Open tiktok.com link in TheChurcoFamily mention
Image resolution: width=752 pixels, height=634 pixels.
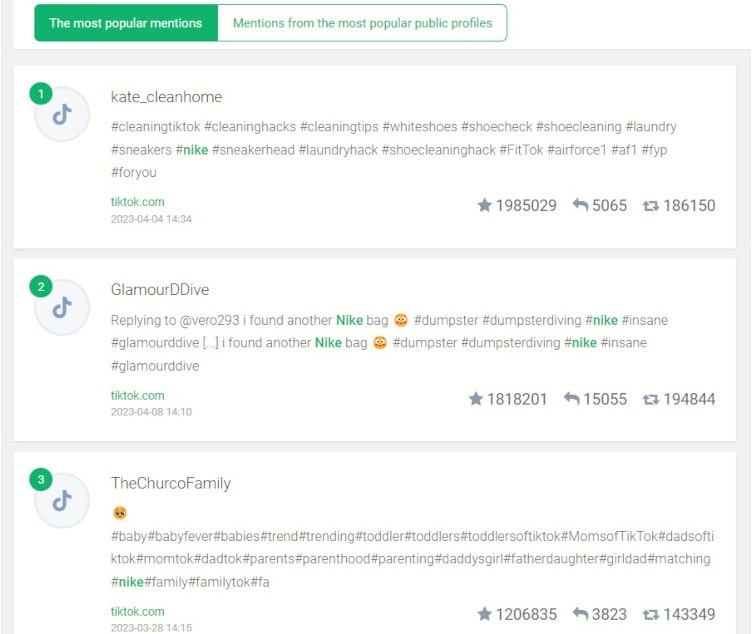click(138, 611)
